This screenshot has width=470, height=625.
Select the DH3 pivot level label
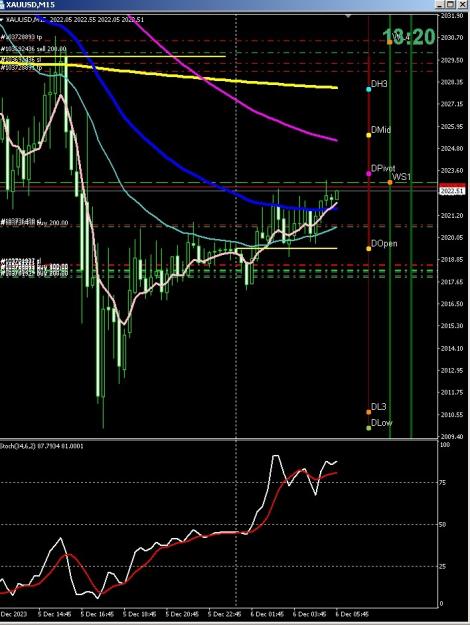(379, 84)
